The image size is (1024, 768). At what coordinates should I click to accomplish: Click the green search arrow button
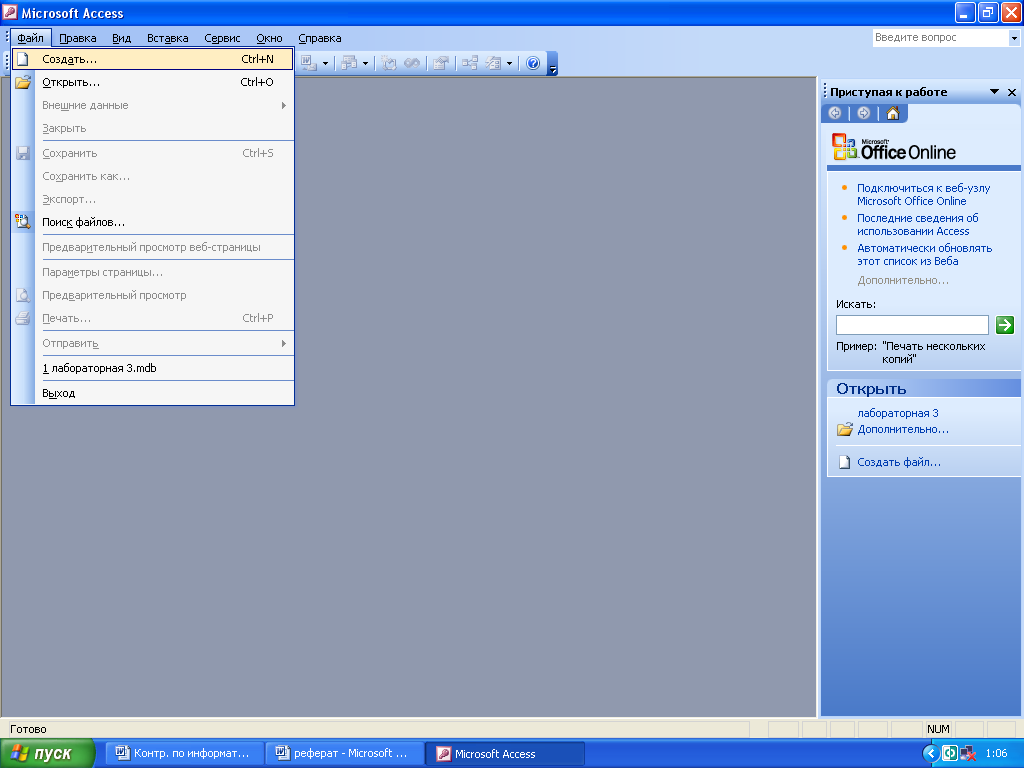(1004, 325)
